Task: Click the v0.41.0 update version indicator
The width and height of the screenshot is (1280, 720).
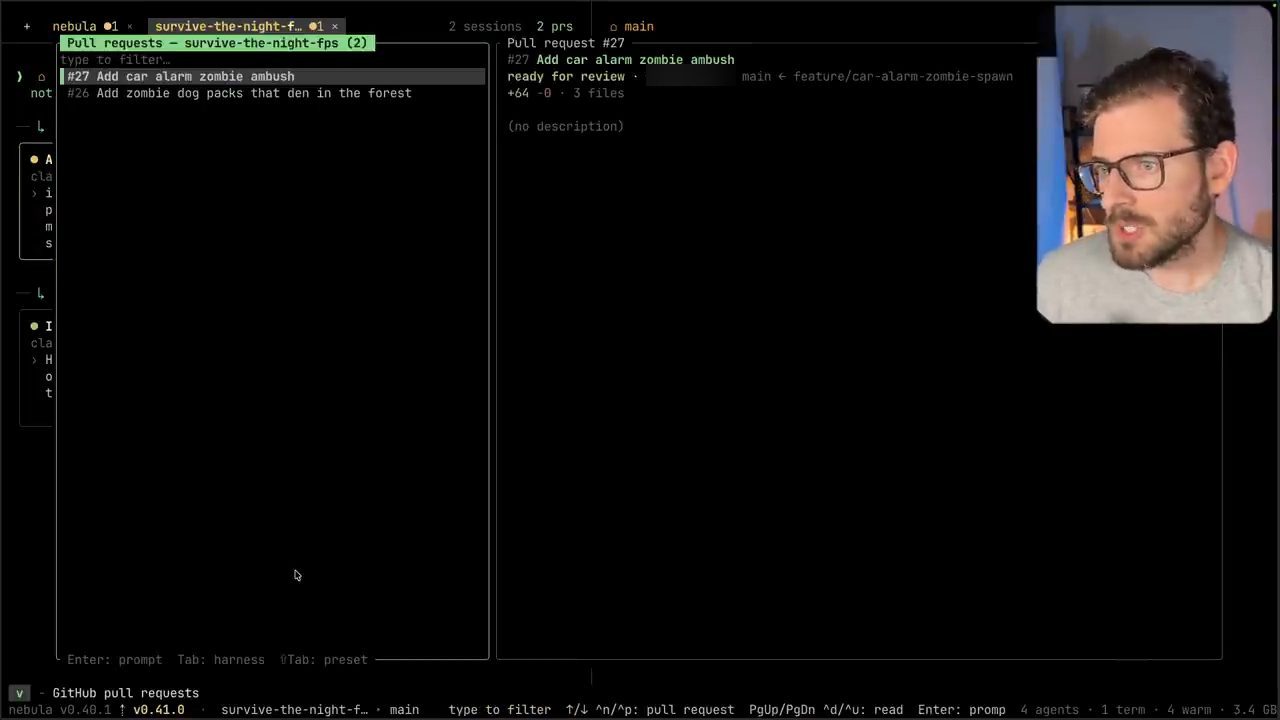Action: pyautogui.click(x=152, y=710)
